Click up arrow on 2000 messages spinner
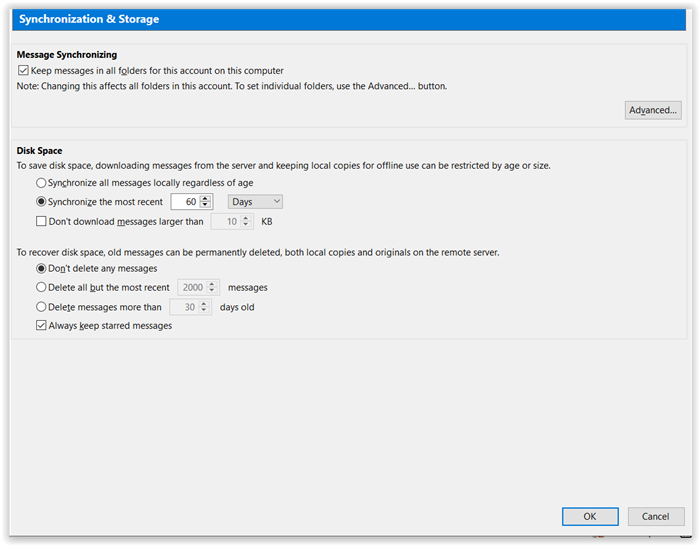The image size is (700, 546). point(212,284)
